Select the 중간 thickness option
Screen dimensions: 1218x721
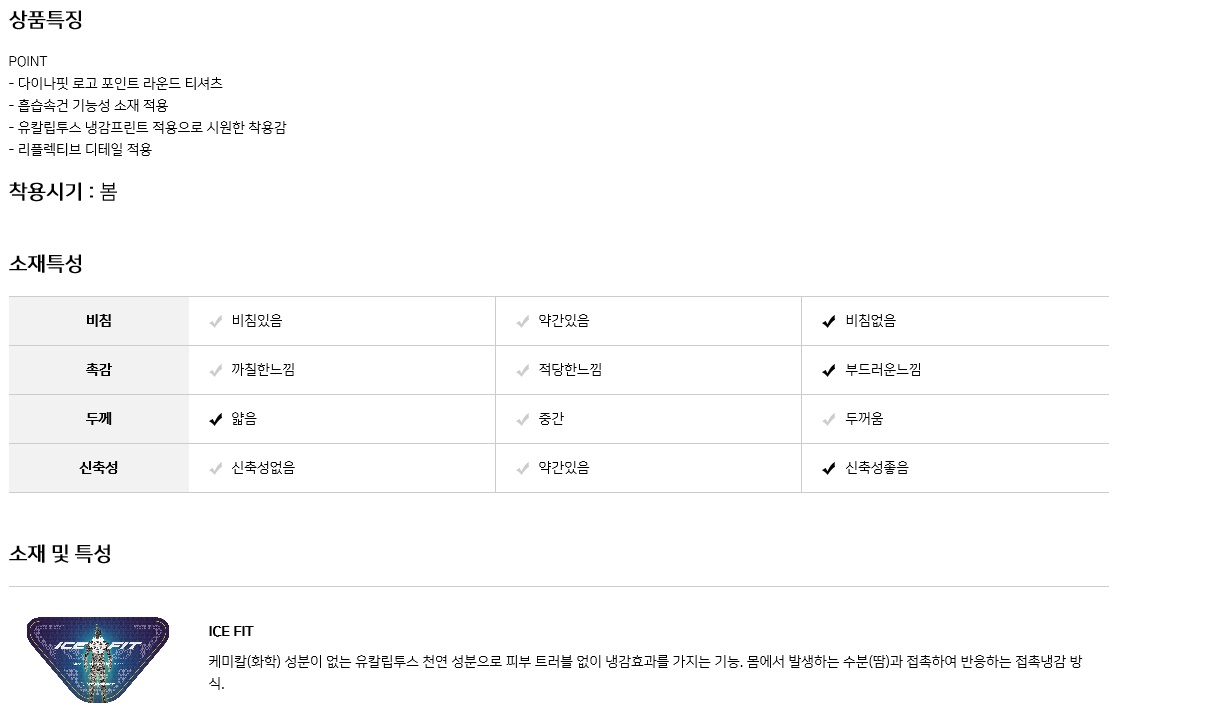pos(551,419)
